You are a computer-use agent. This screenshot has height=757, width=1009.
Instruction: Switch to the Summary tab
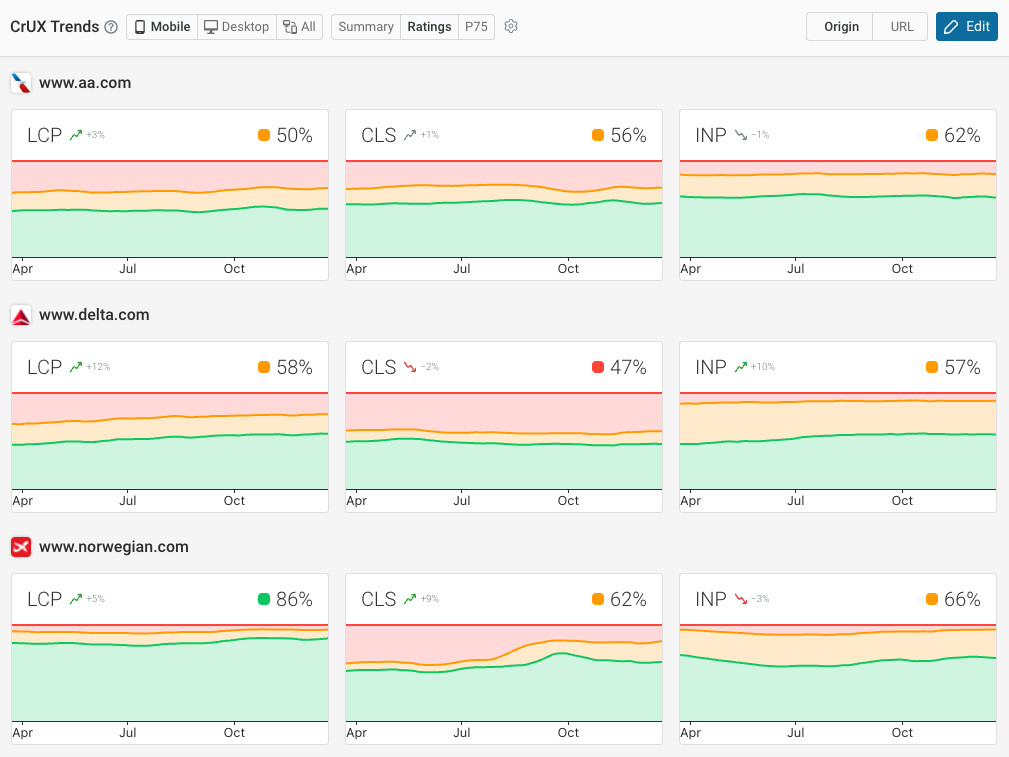point(365,27)
